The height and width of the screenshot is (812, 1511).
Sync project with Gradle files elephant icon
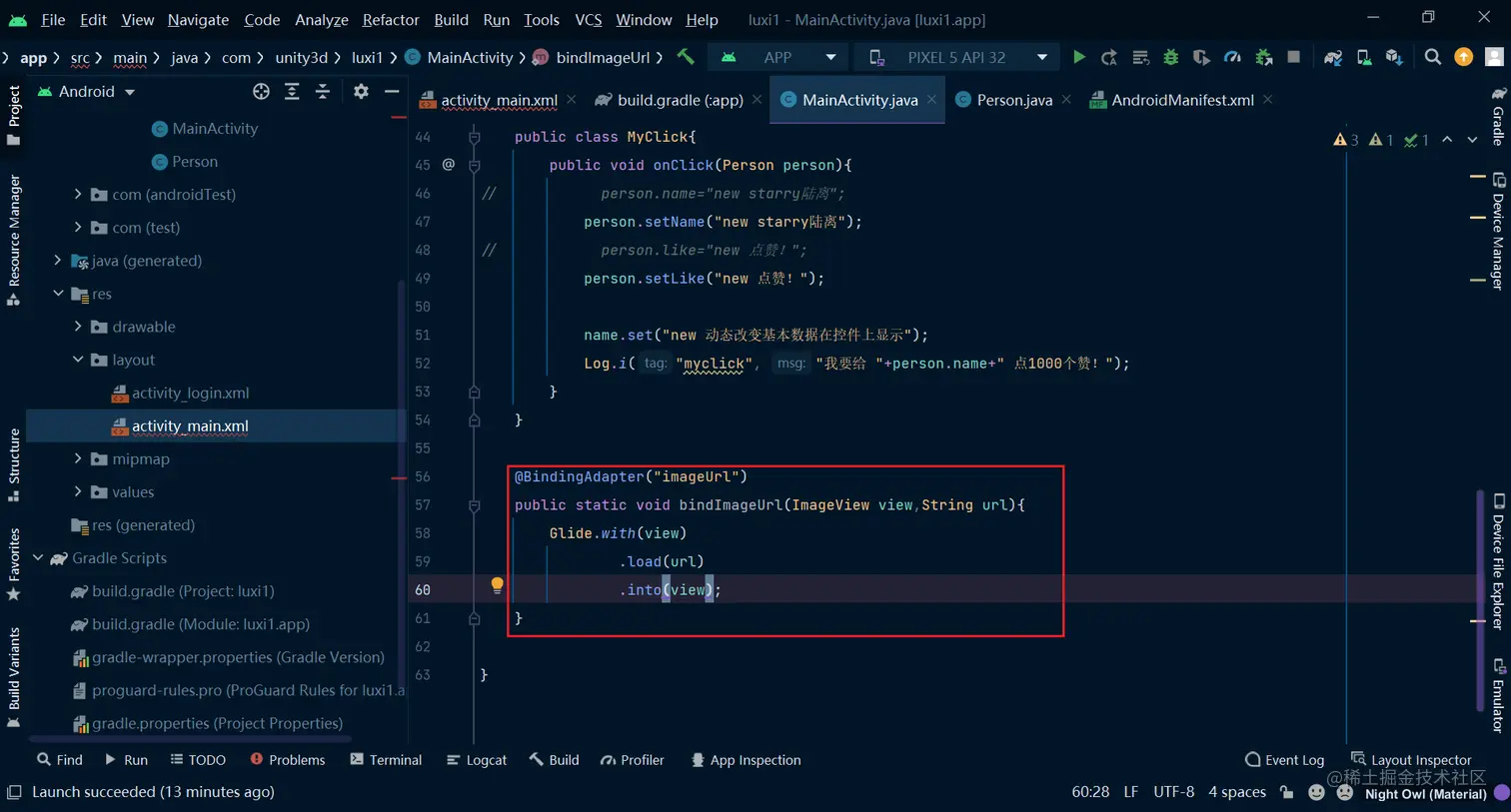tap(1332, 57)
